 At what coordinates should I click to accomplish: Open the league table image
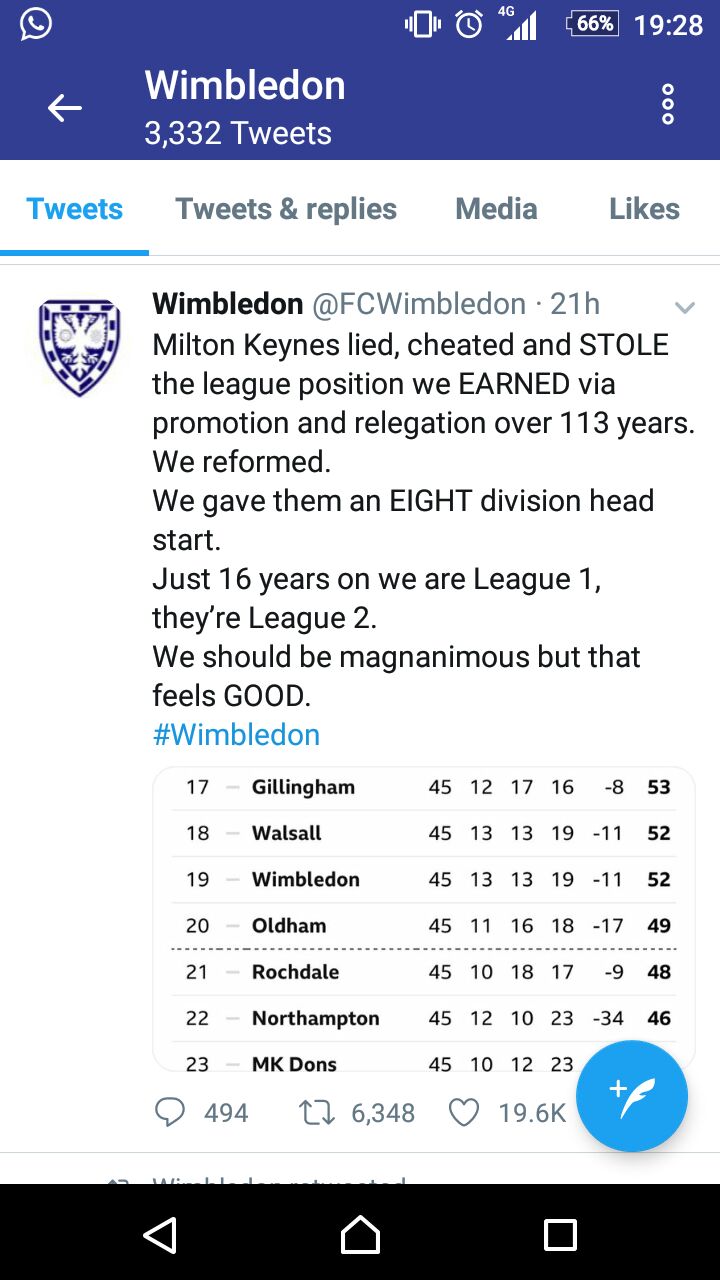click(x=424, y=919)
